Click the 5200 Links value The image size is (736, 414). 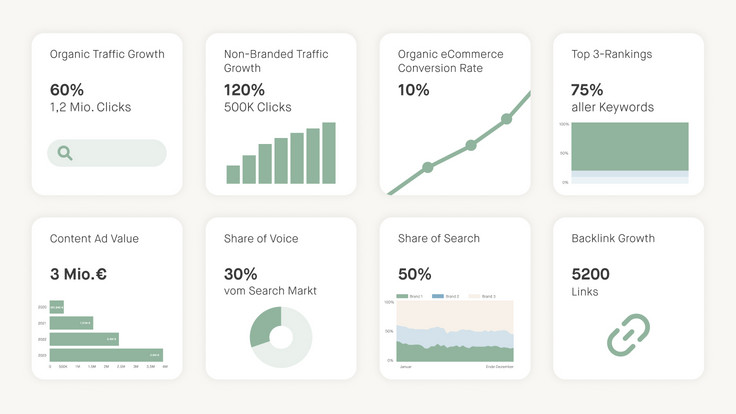(x=590, y=274)
